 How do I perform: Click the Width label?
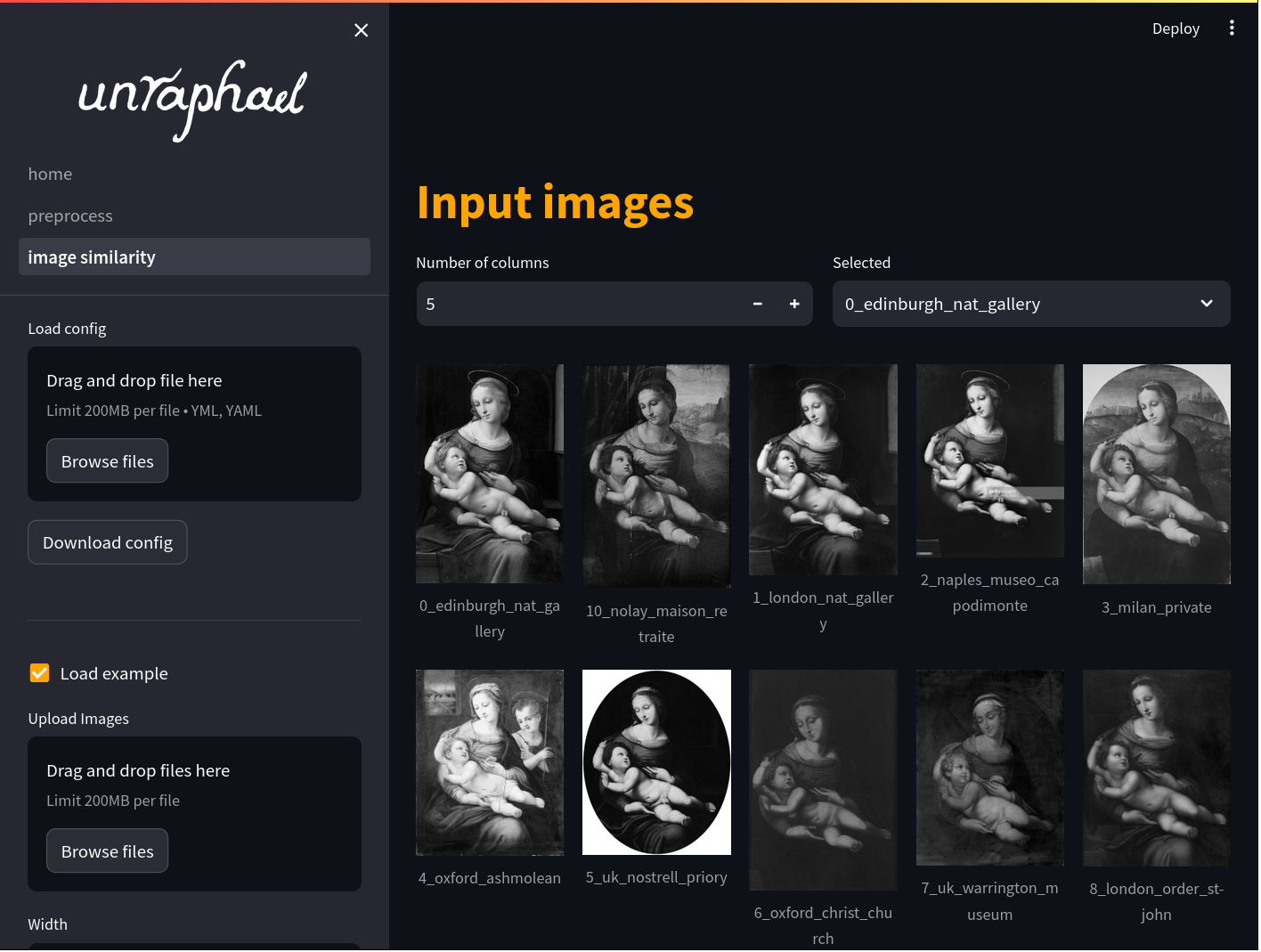tap(48, 925)
